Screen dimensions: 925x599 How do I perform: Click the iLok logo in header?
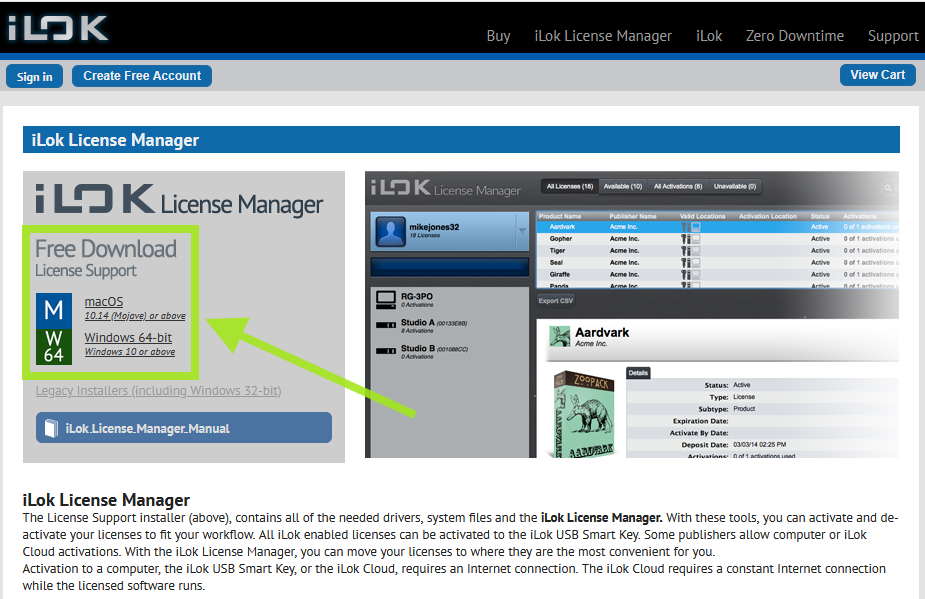(x=57, y=28)
